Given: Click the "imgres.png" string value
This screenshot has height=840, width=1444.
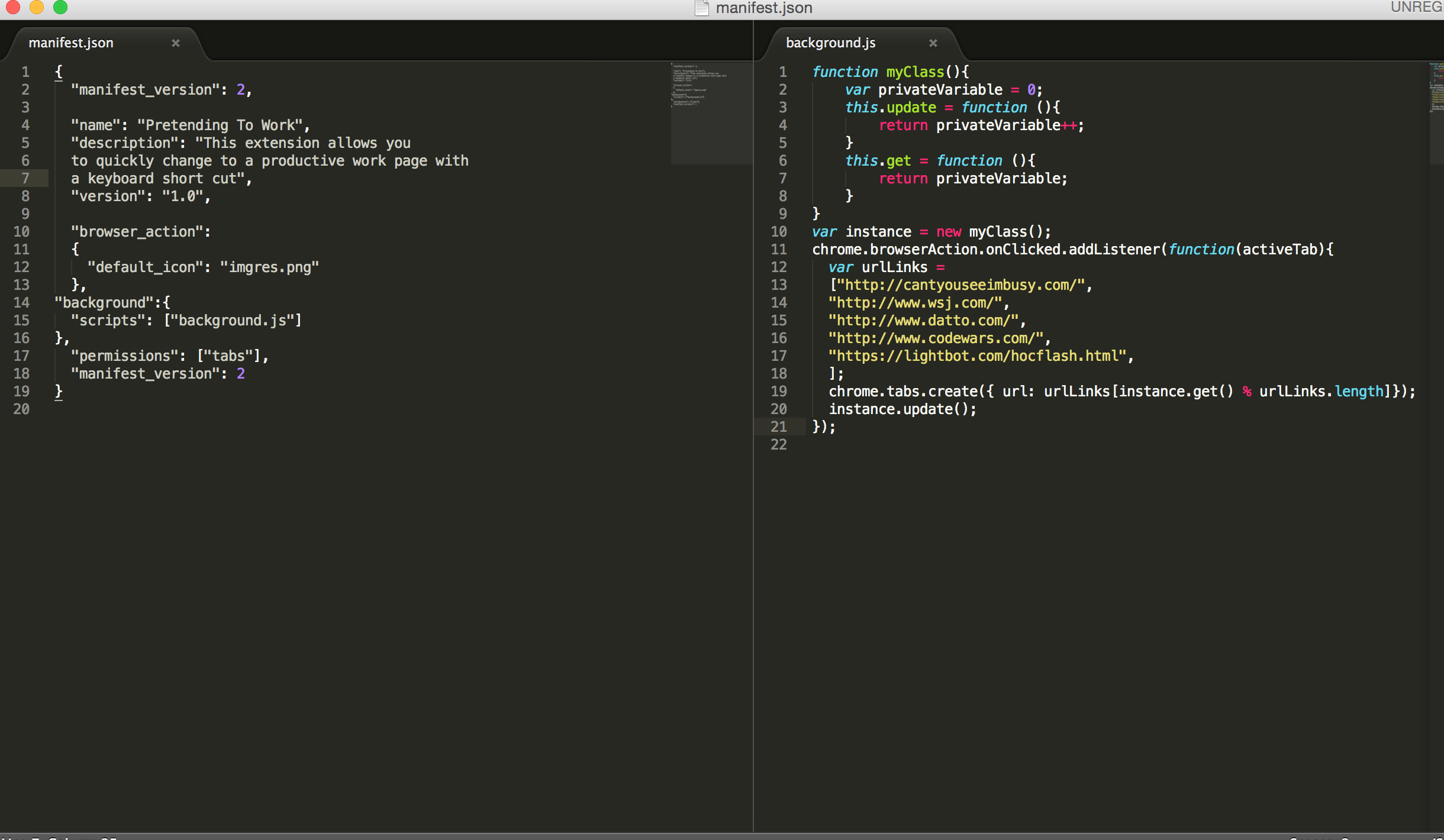Looking at the screenshot, I should click(269, 267).
